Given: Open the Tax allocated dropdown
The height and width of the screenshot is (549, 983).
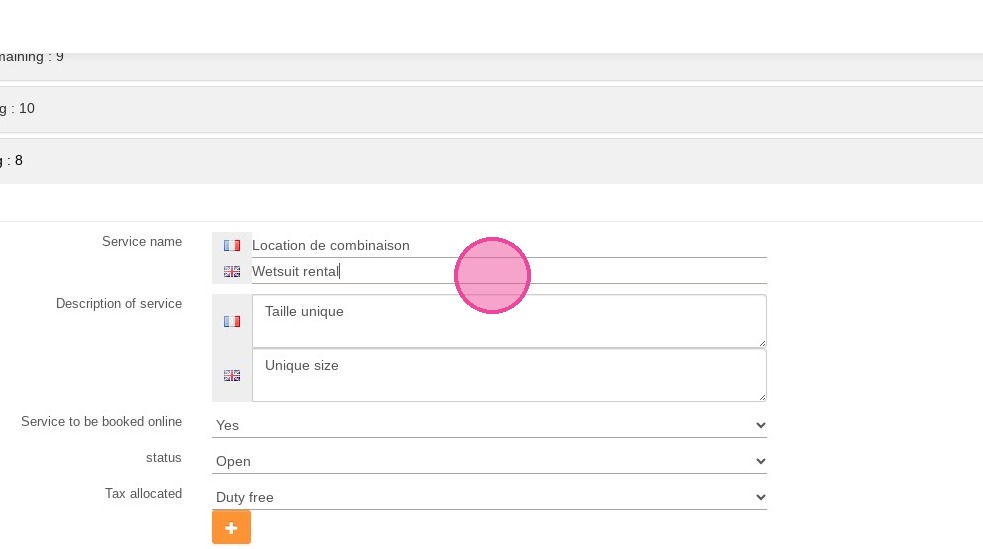Looking at the screenshot, I should 490,497.
